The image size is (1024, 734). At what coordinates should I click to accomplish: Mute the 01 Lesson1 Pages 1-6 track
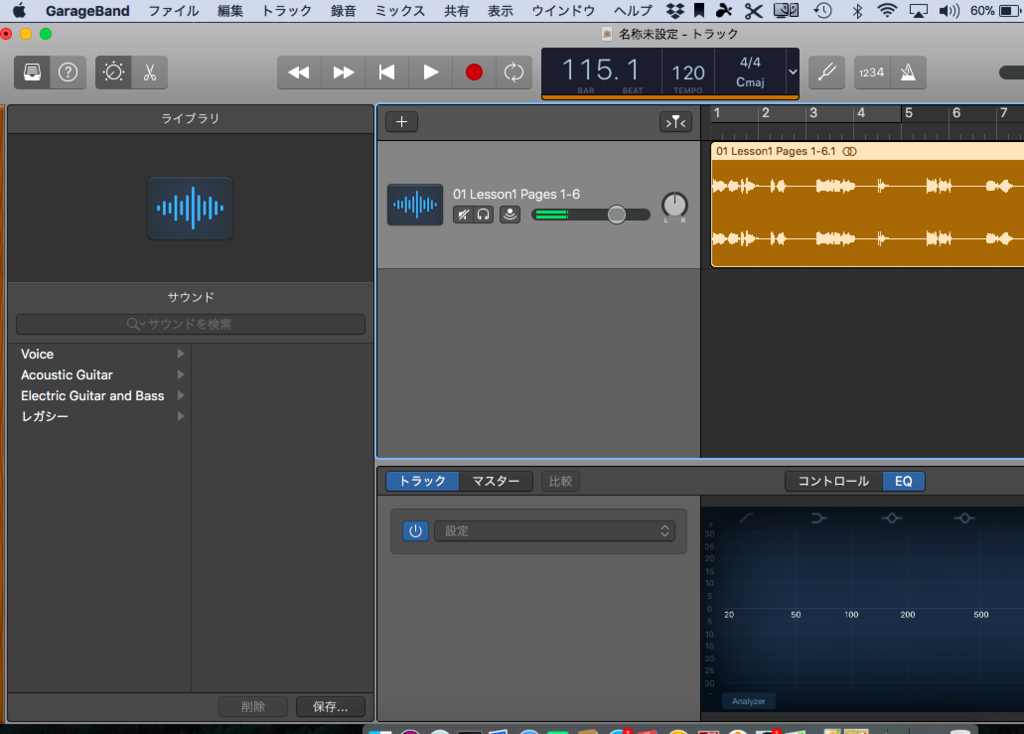[x=463, y=214]
